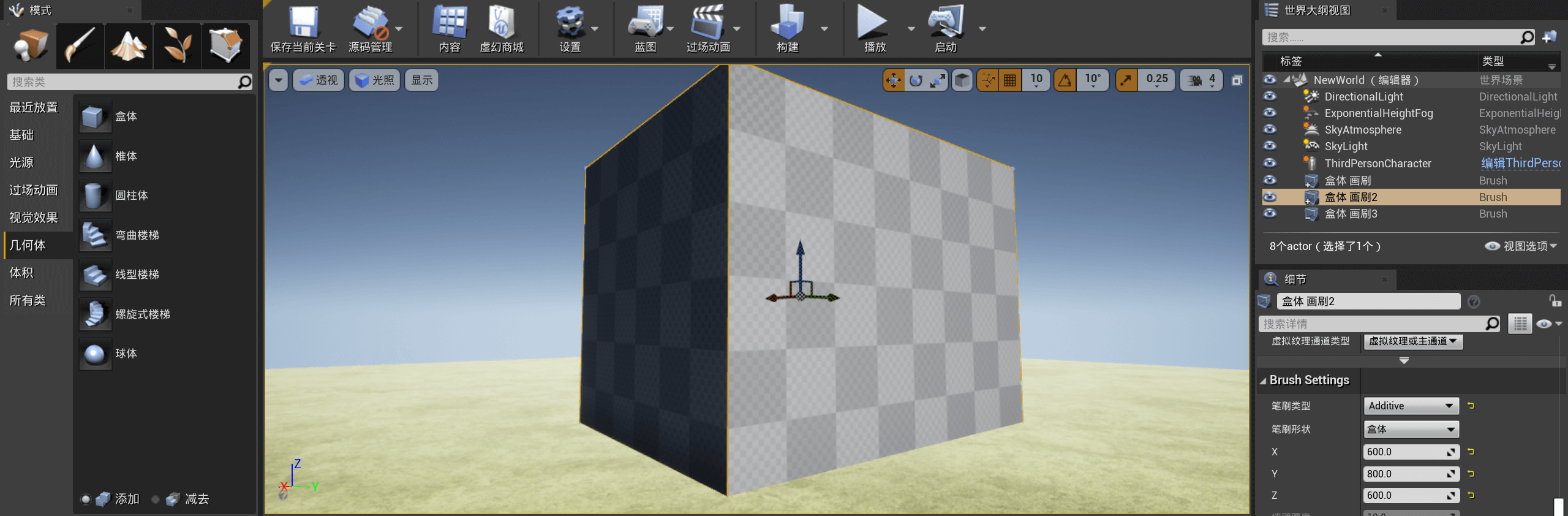Screen dimensions: 1568x516
Task: Open 虚幻商城 marketplace
Action: 502,28
